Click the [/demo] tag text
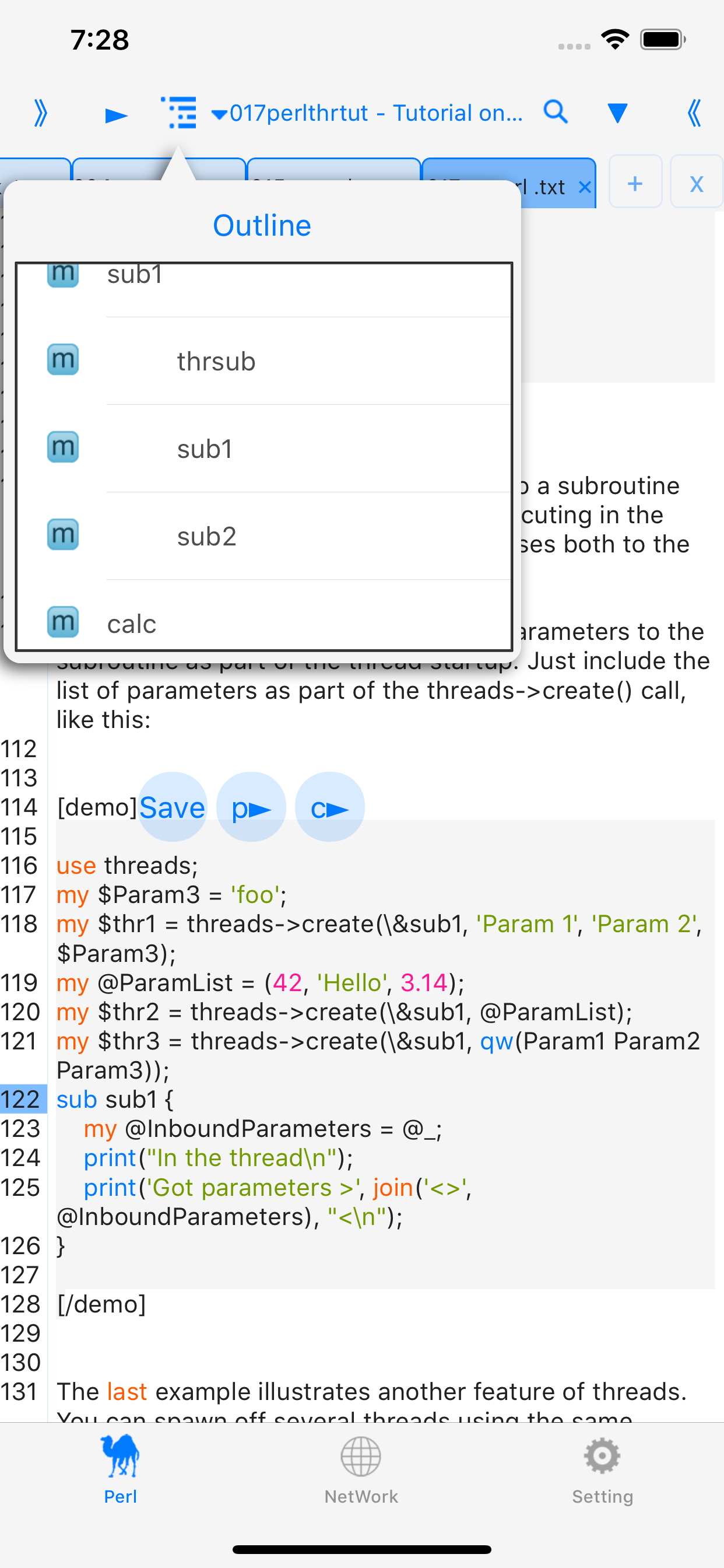The width and height of the screenshot is (724, 1568). click(101, 1304)
